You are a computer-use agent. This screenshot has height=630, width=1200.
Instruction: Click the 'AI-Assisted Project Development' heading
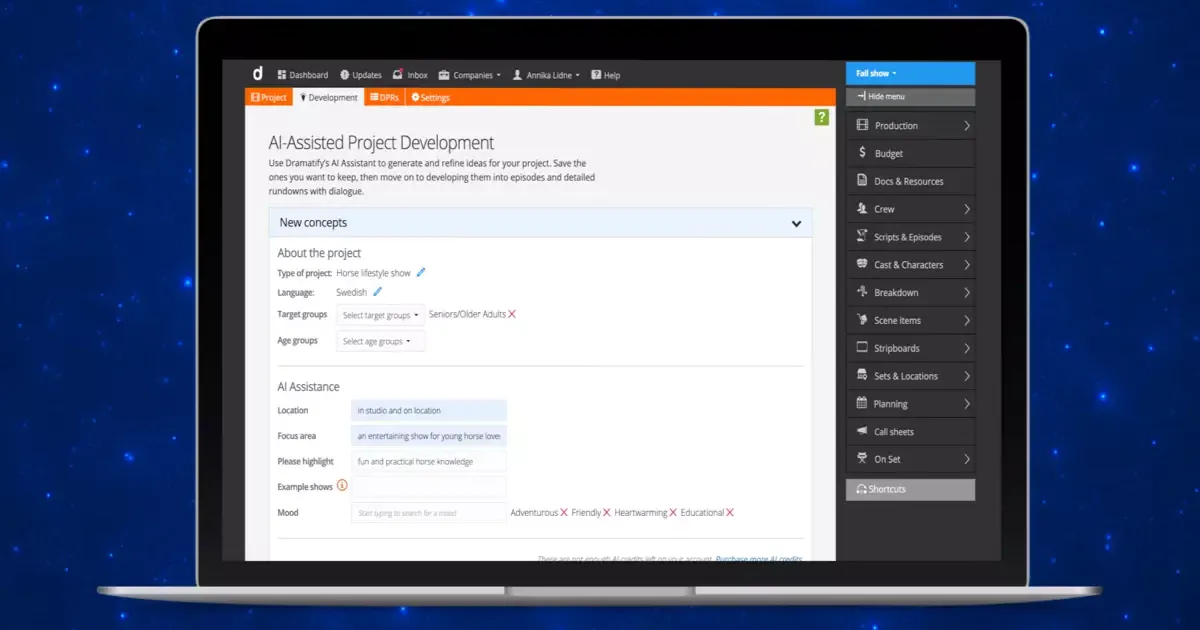[381, 143]
